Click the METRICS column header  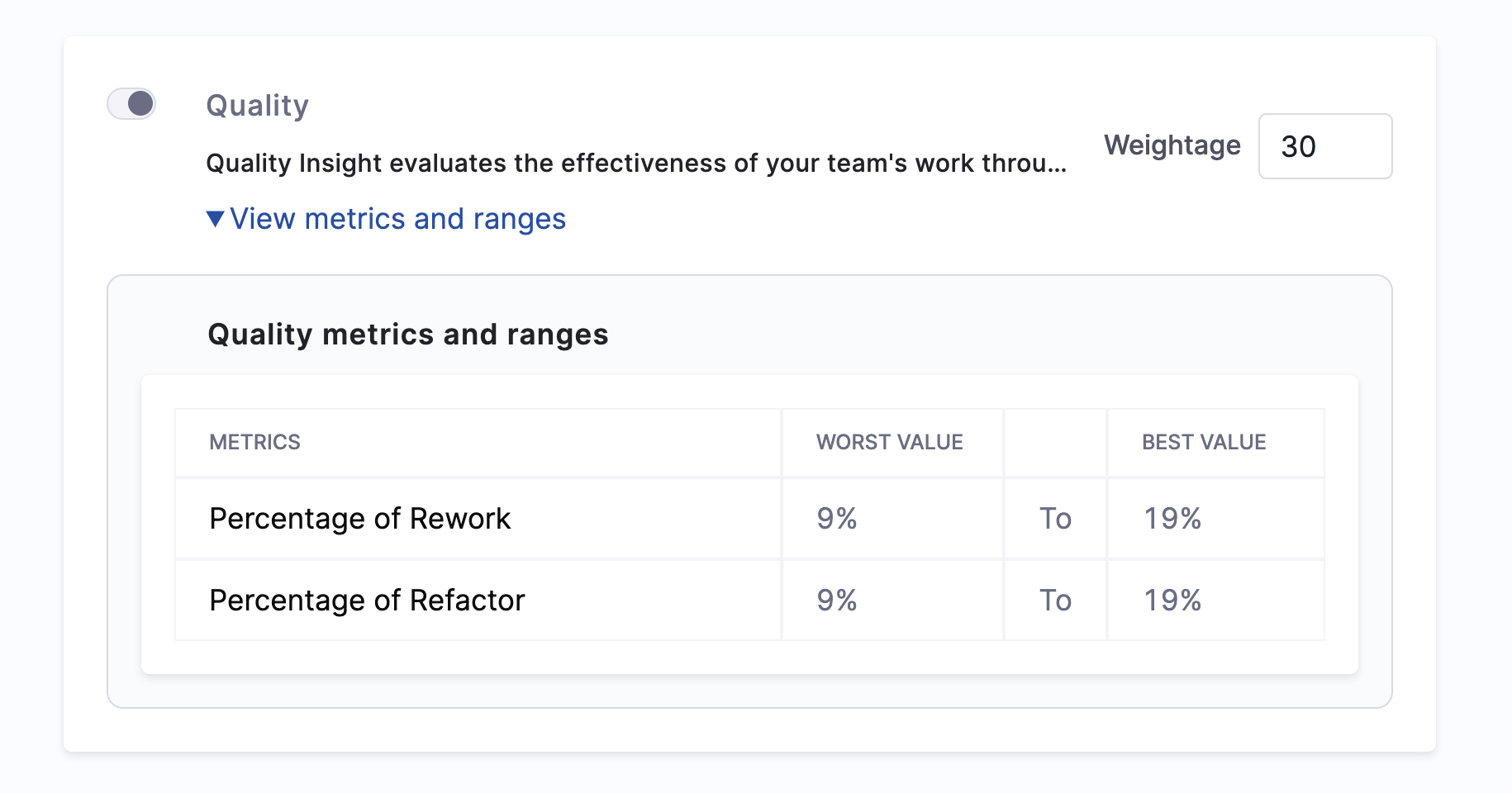254,442
